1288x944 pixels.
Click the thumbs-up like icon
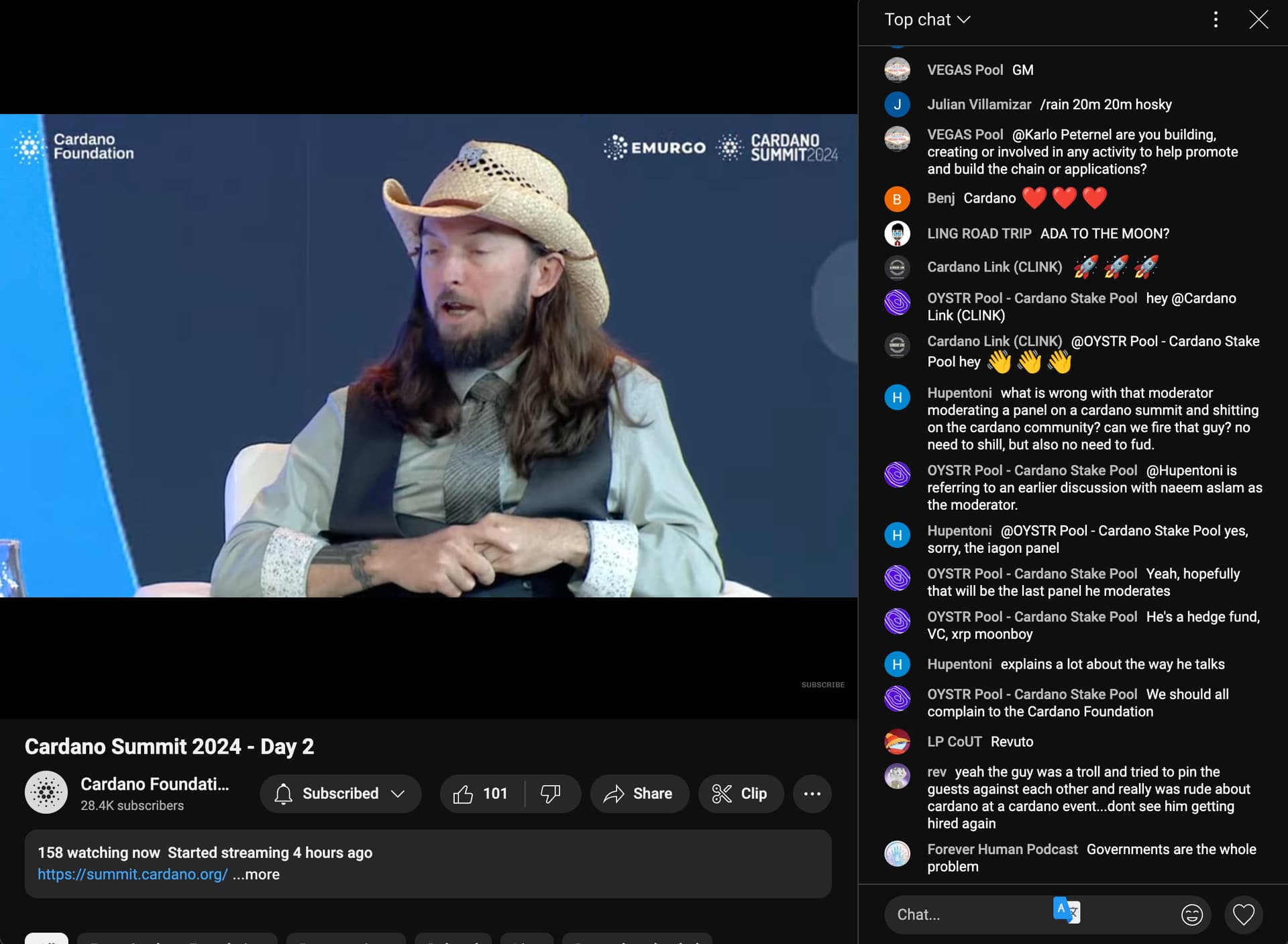click(464, 794)
